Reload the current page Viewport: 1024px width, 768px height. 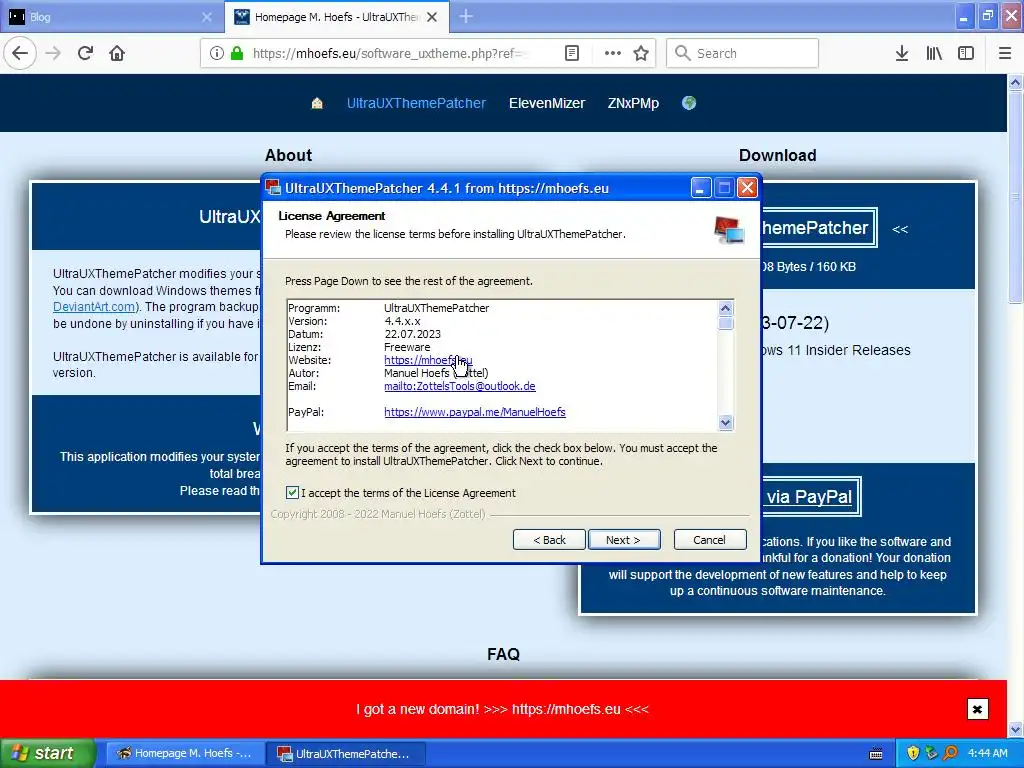[85, 54]
